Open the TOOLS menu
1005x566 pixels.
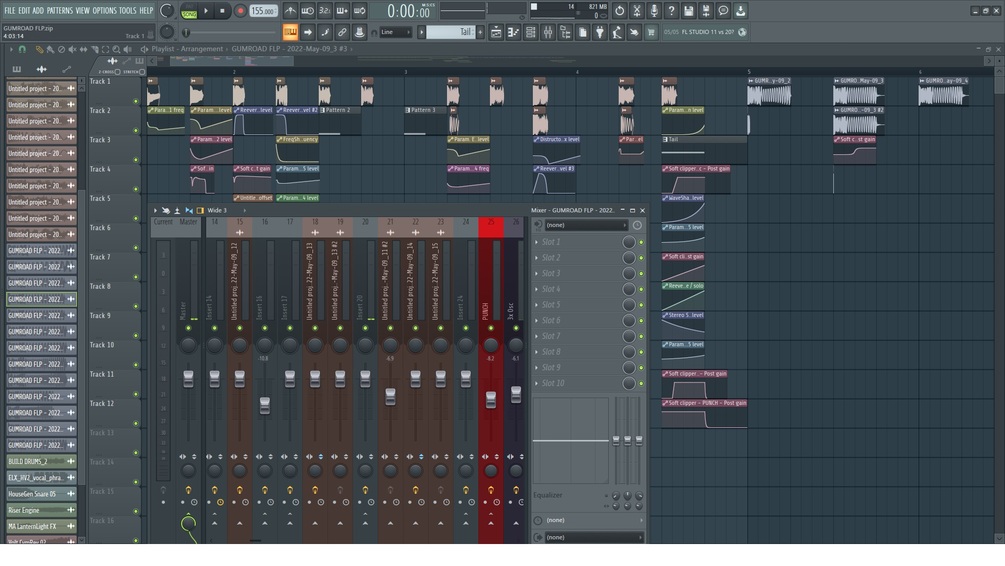tap(128, 10)
